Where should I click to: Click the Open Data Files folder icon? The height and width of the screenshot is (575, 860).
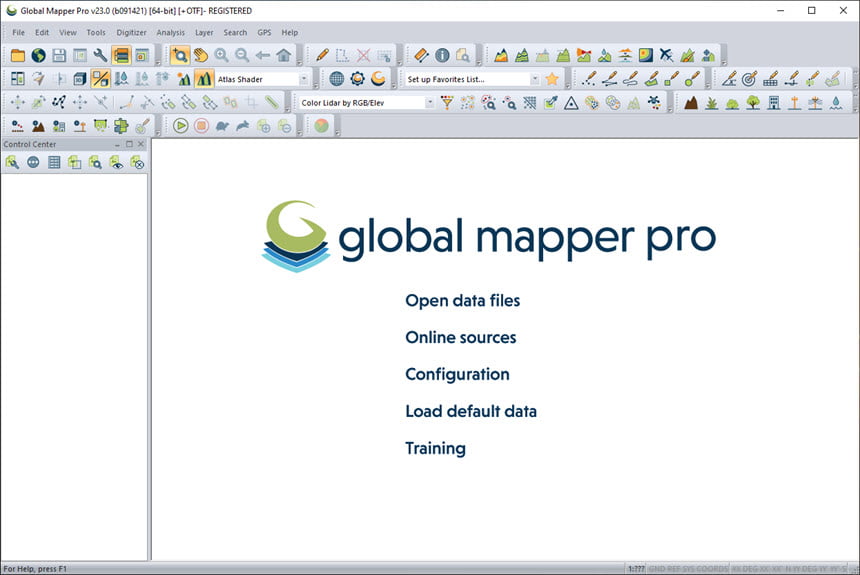pos(18,55)
